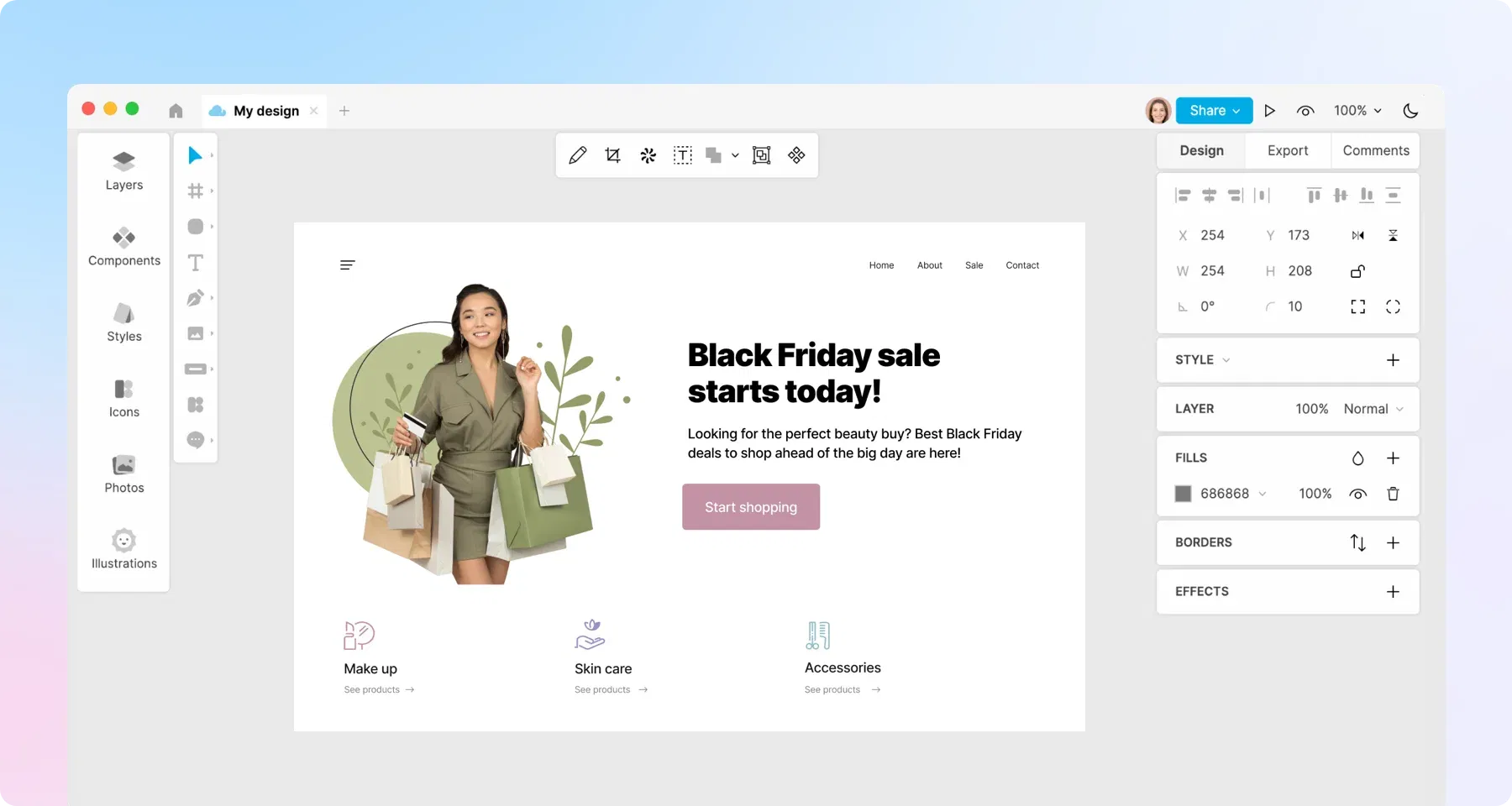Viewport: 1512px width, 806px height.
Task: Flip the selection horizontally
Action: (1357, 236)
